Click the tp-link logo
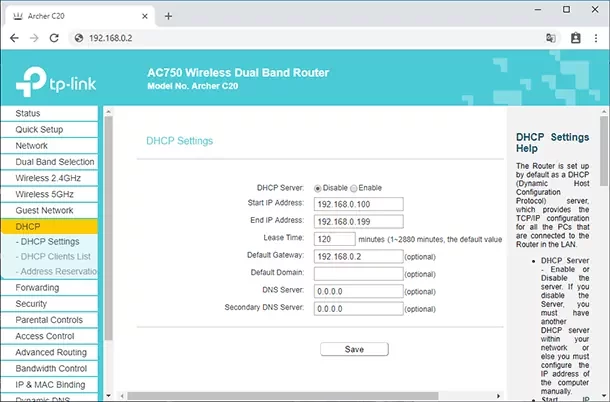610x402 pixels. tap(56, 81)
